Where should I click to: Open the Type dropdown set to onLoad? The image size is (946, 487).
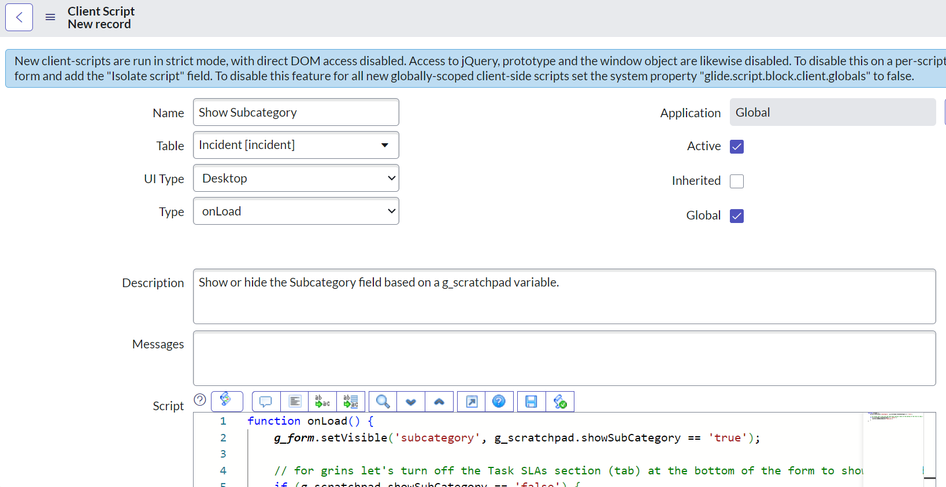(x=296, y=211)
